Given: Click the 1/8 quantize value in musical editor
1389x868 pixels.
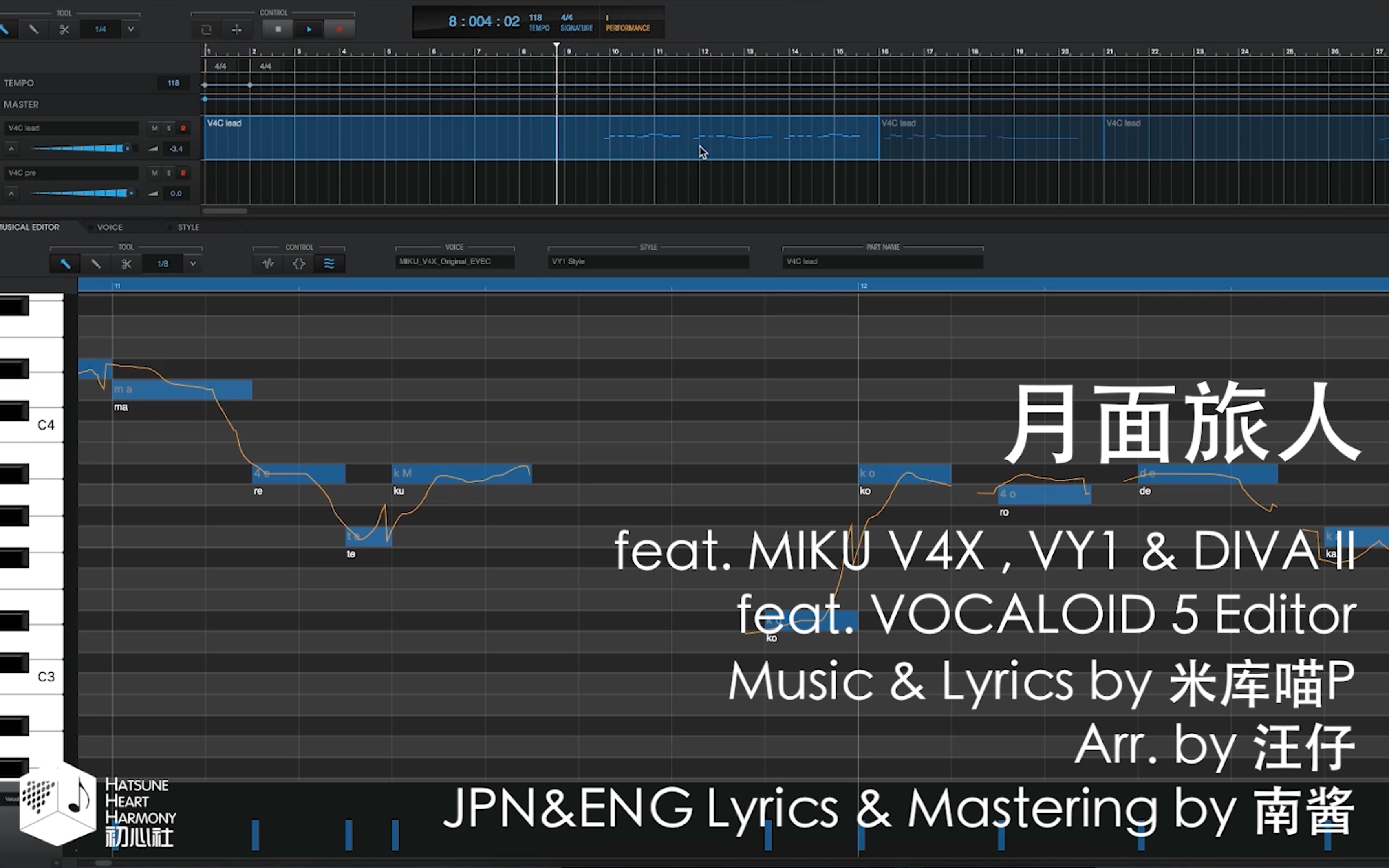Looking at the screenshot, I should pyautogui.click(x=163, y=264).
